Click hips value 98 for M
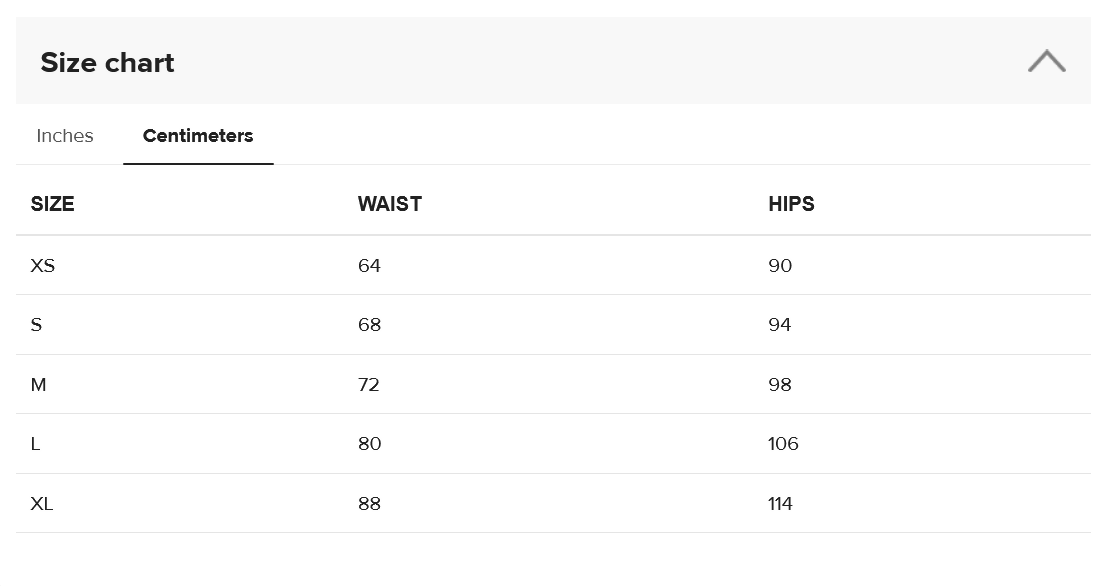This screenshot has height=586, width=1106. pyautogui.click(x=780, y=385)
